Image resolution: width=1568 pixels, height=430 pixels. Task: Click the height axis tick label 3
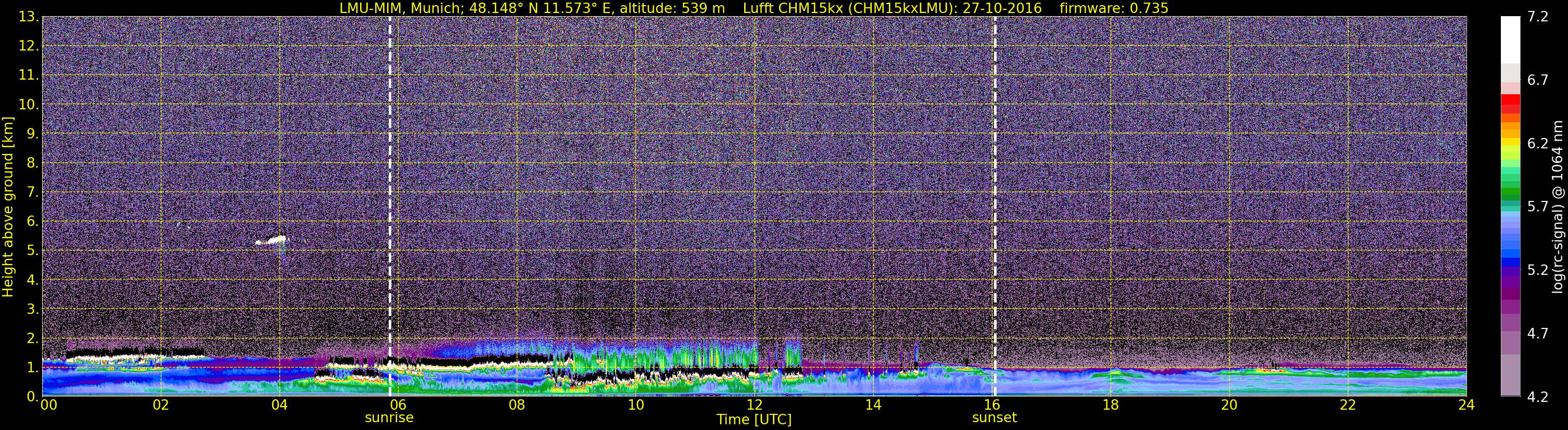click(32, 309)
